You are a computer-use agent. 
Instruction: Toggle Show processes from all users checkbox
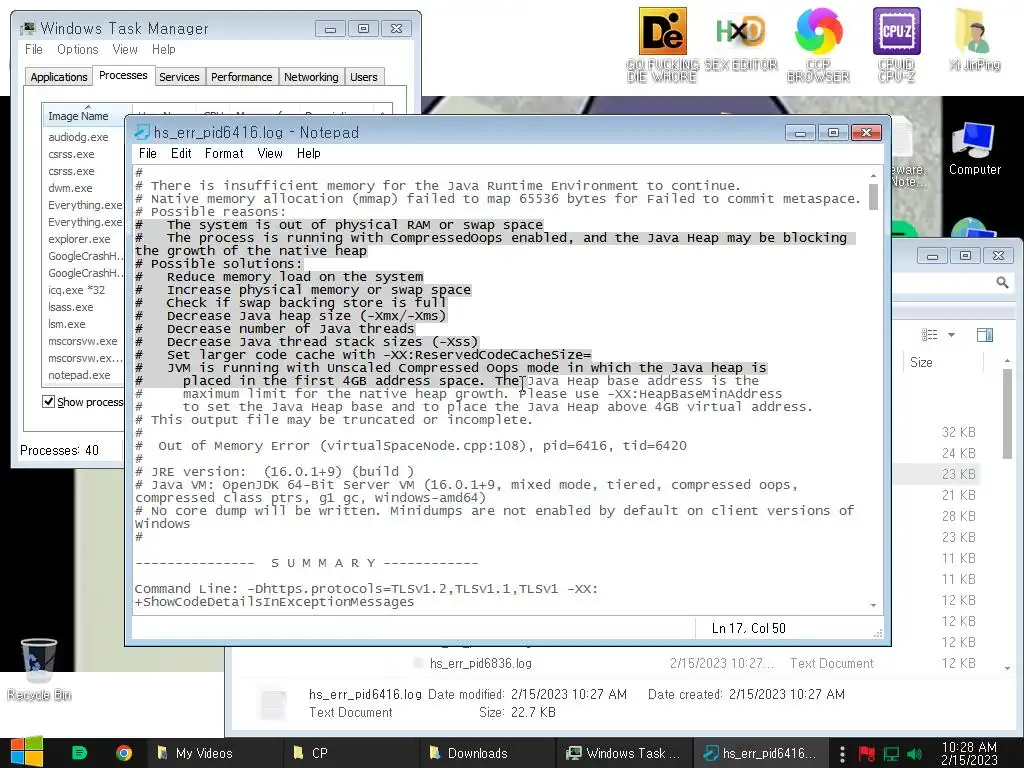click(x=48, y=401)
